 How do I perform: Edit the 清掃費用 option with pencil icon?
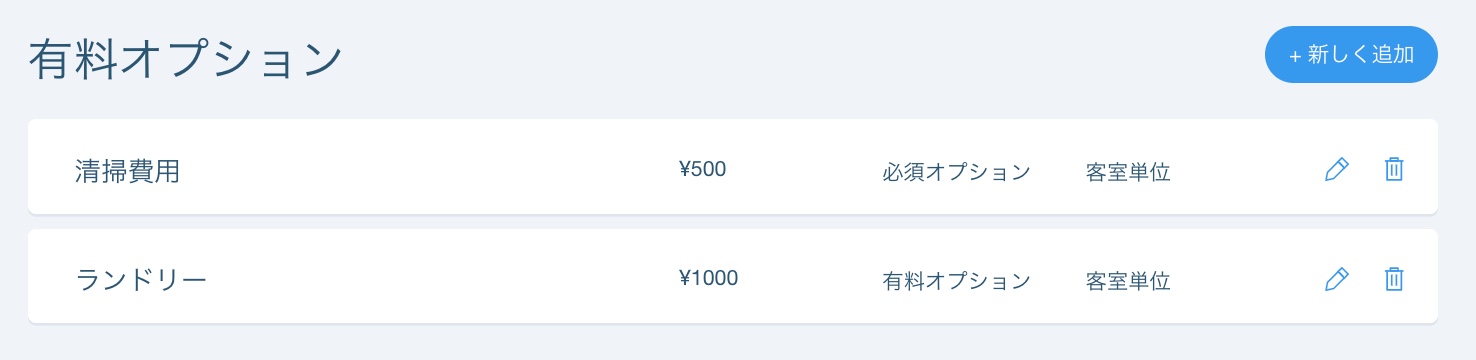(1336, 170)
